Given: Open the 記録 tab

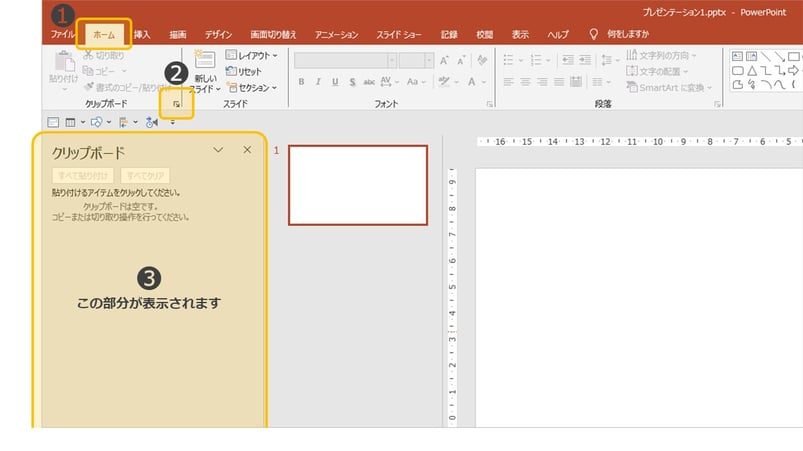Looking at the screenshot, I should [x=449, y=34].
